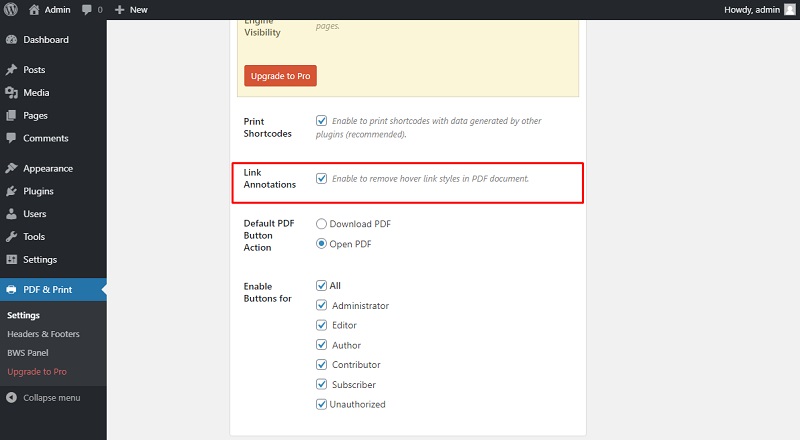800x440 pixels.
Task: Click the Tools wrench icon
Action: coord(11,236)
